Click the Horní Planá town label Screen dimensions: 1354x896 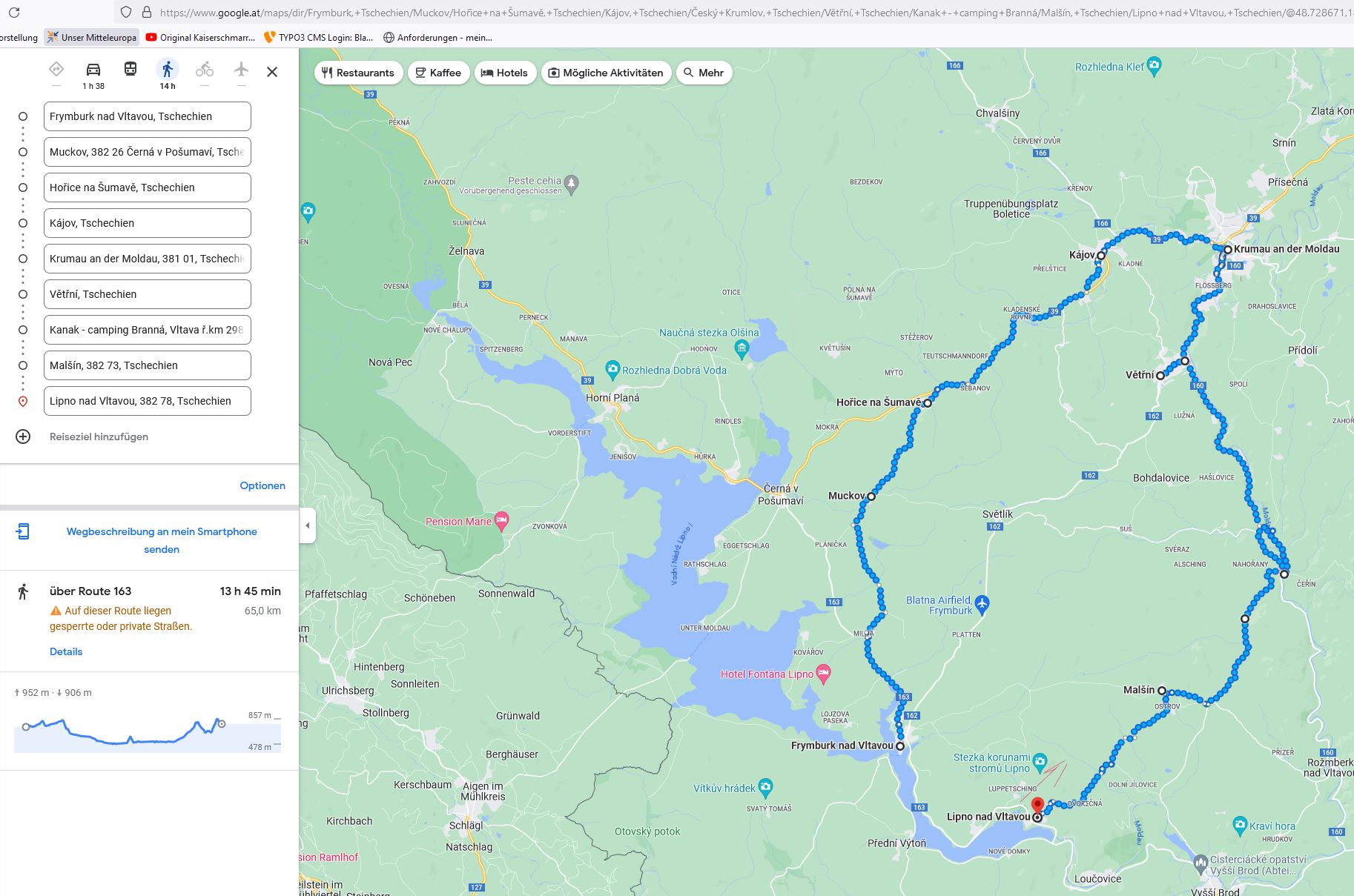pos(612,397)
